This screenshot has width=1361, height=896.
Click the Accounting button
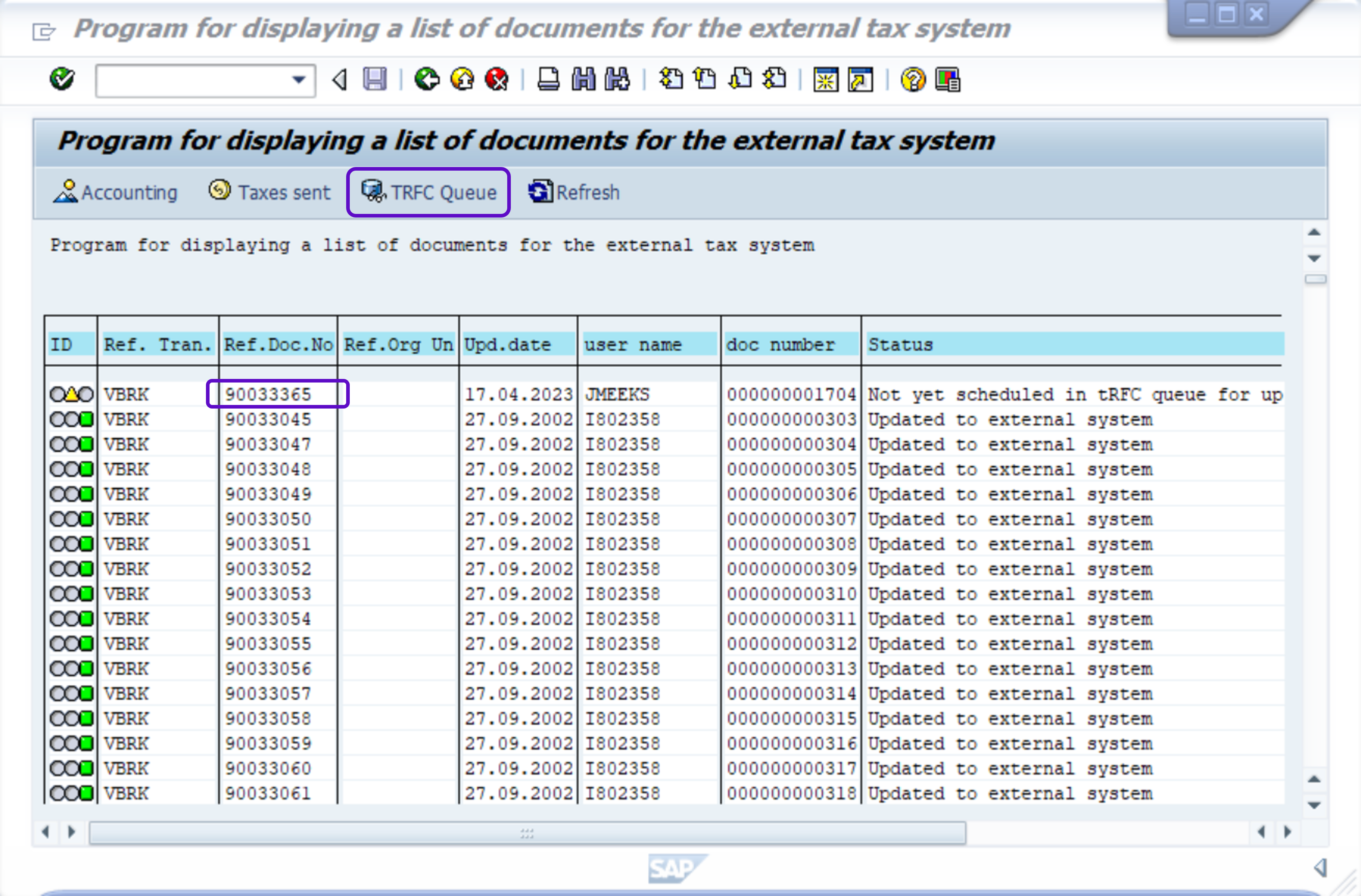[x=115, y=192]
